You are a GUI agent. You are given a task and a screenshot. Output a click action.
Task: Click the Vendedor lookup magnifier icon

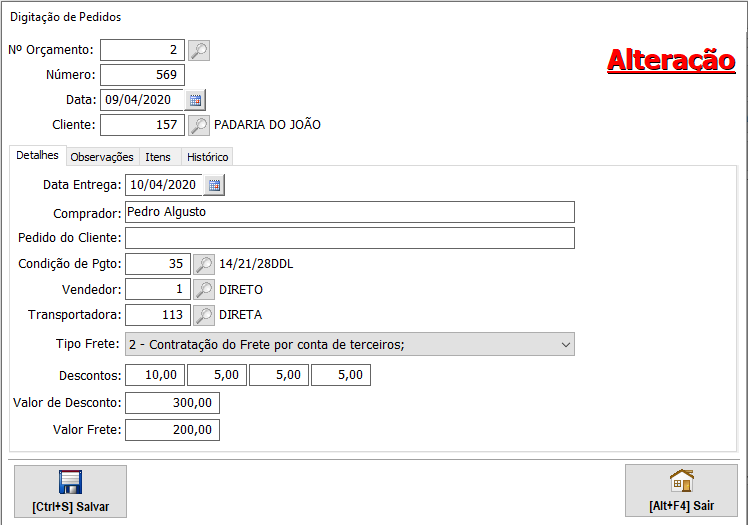203,289
